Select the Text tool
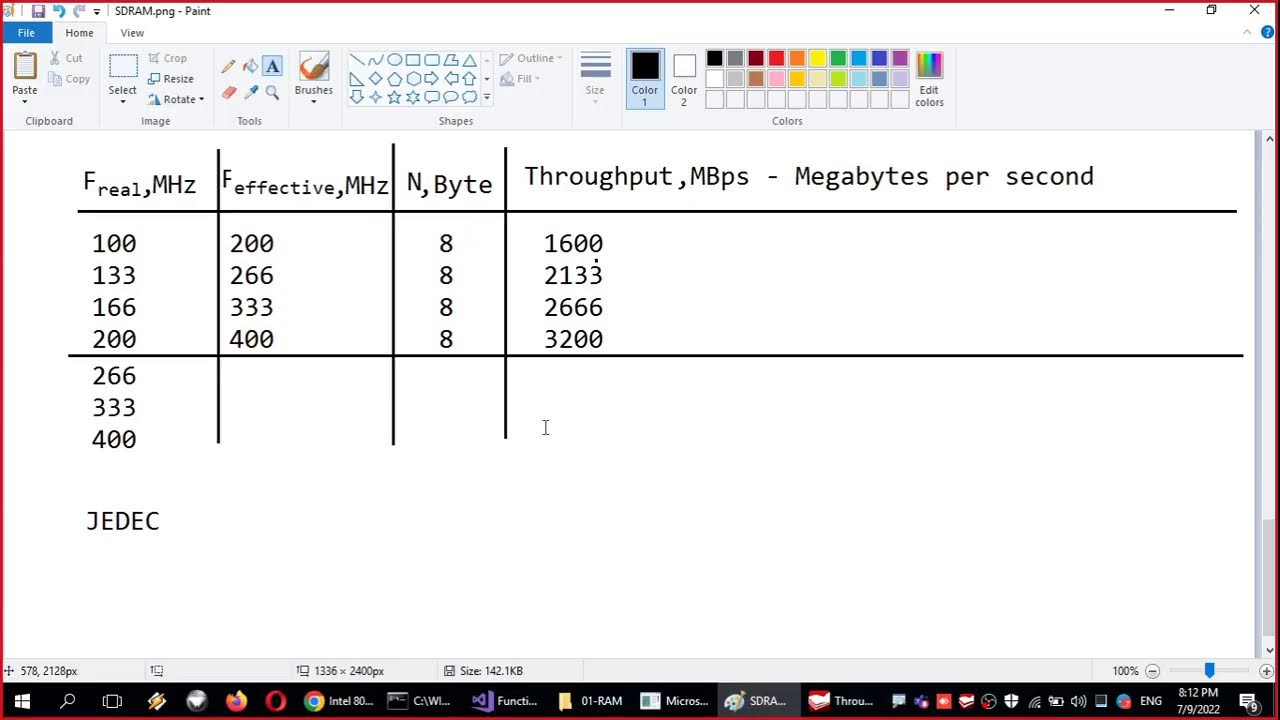1280x720 pixels. 272,66
